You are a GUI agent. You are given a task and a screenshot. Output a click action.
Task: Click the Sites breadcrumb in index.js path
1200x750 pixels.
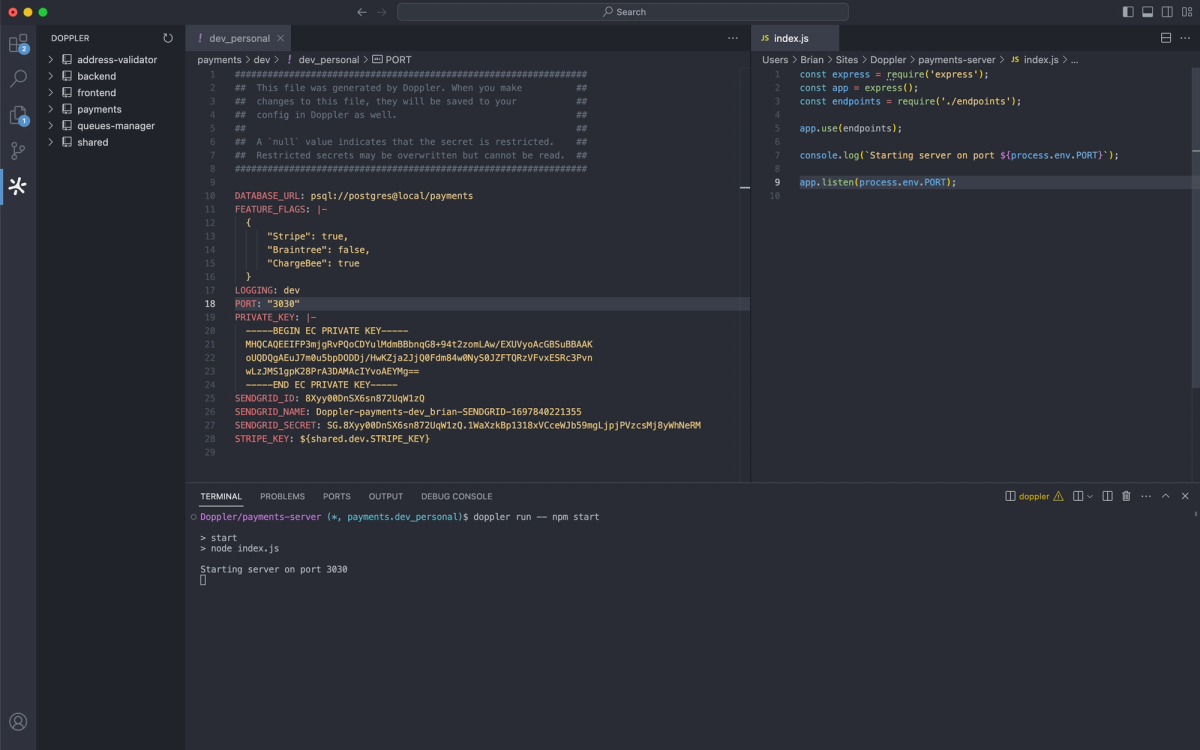(847, 60)
